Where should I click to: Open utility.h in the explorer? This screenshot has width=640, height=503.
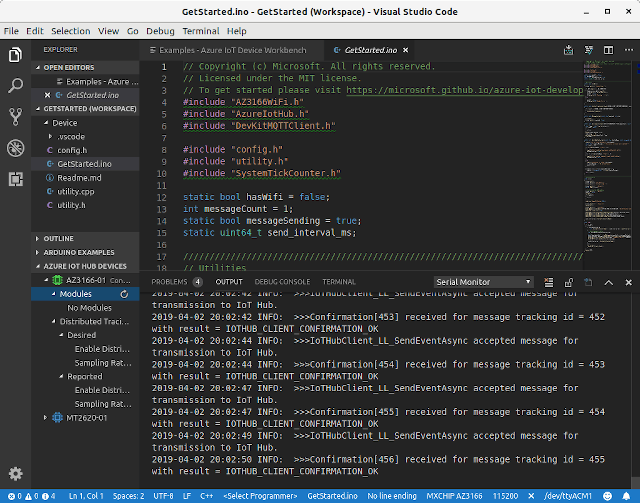pos(85,205)
